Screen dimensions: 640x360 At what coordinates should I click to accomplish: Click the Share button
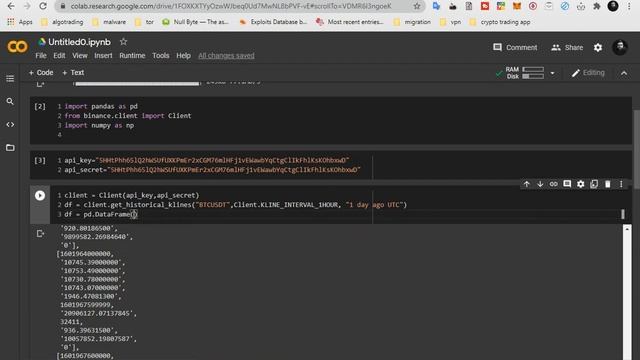(x=567, y=47)
